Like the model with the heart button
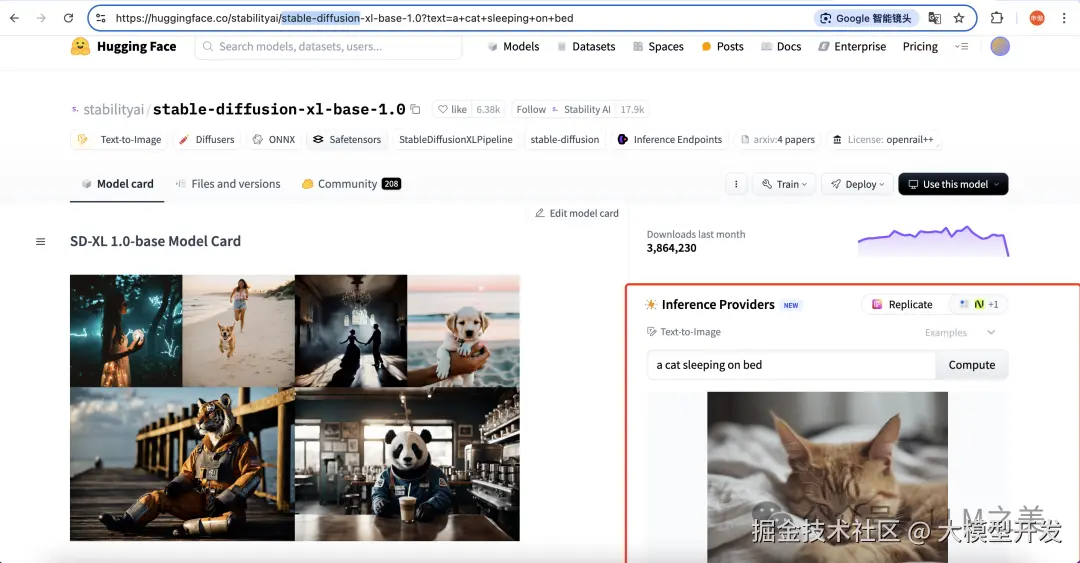Image resolution: width=1080 pixels, height=563 pixels. click(452, 110)
